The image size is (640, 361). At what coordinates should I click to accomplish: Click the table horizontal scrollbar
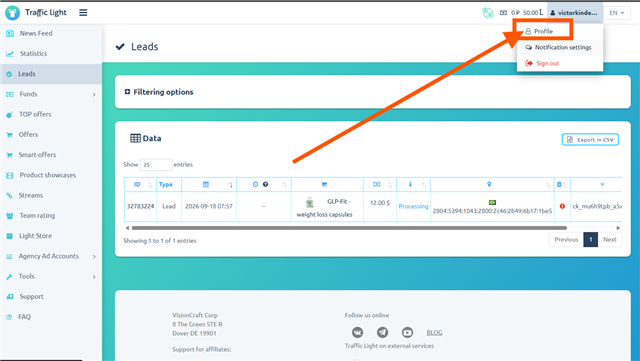[x=349, y=228]
